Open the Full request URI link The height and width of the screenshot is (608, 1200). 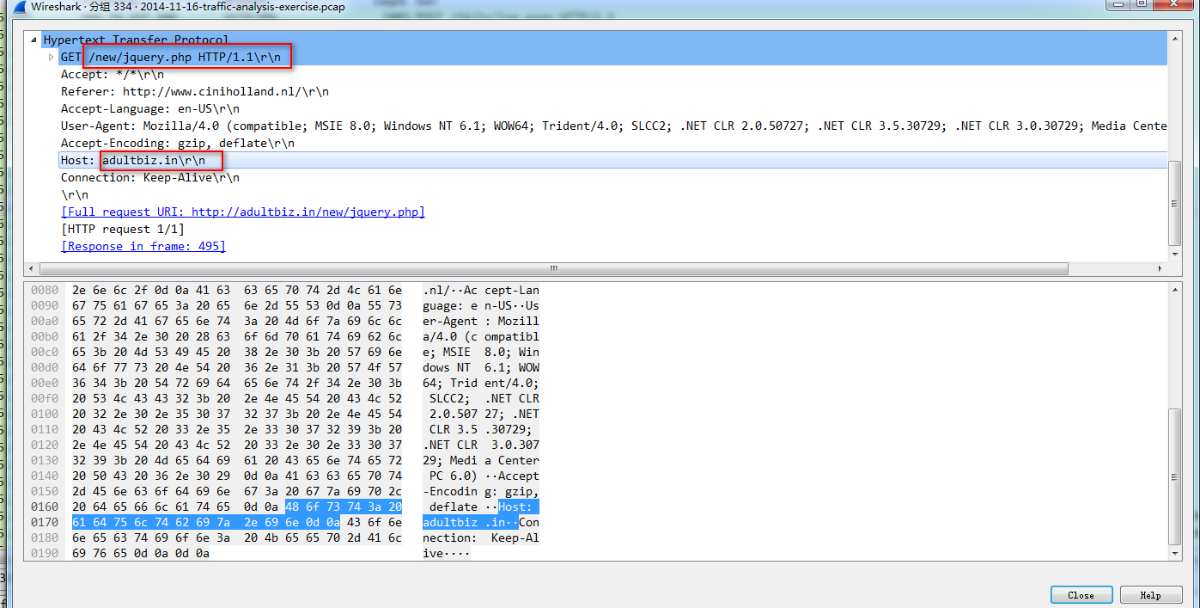pyautogui.click(x=243, y=212)
